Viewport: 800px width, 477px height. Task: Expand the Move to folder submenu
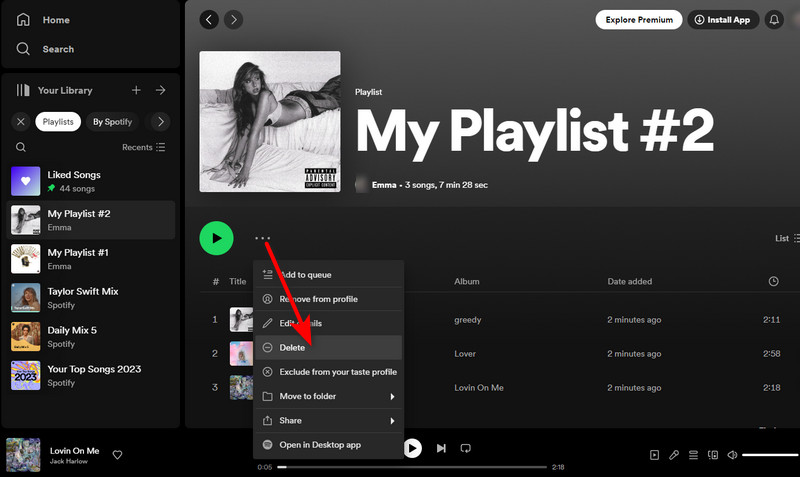pyautogui.click(x=328, y=396)
